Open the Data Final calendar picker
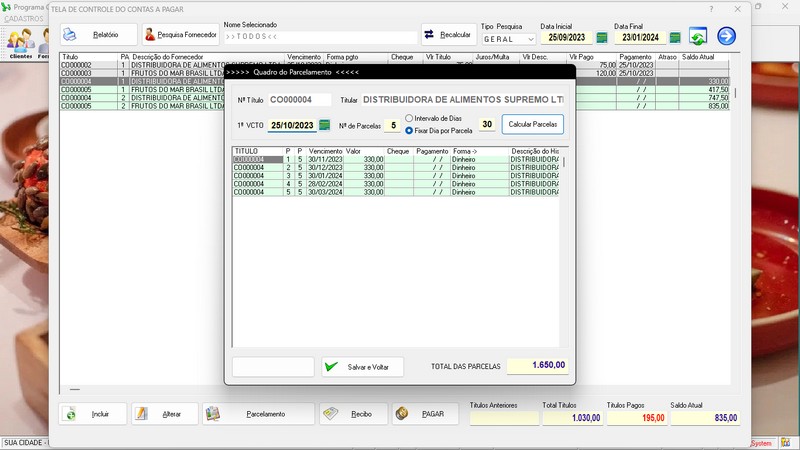 675,38
